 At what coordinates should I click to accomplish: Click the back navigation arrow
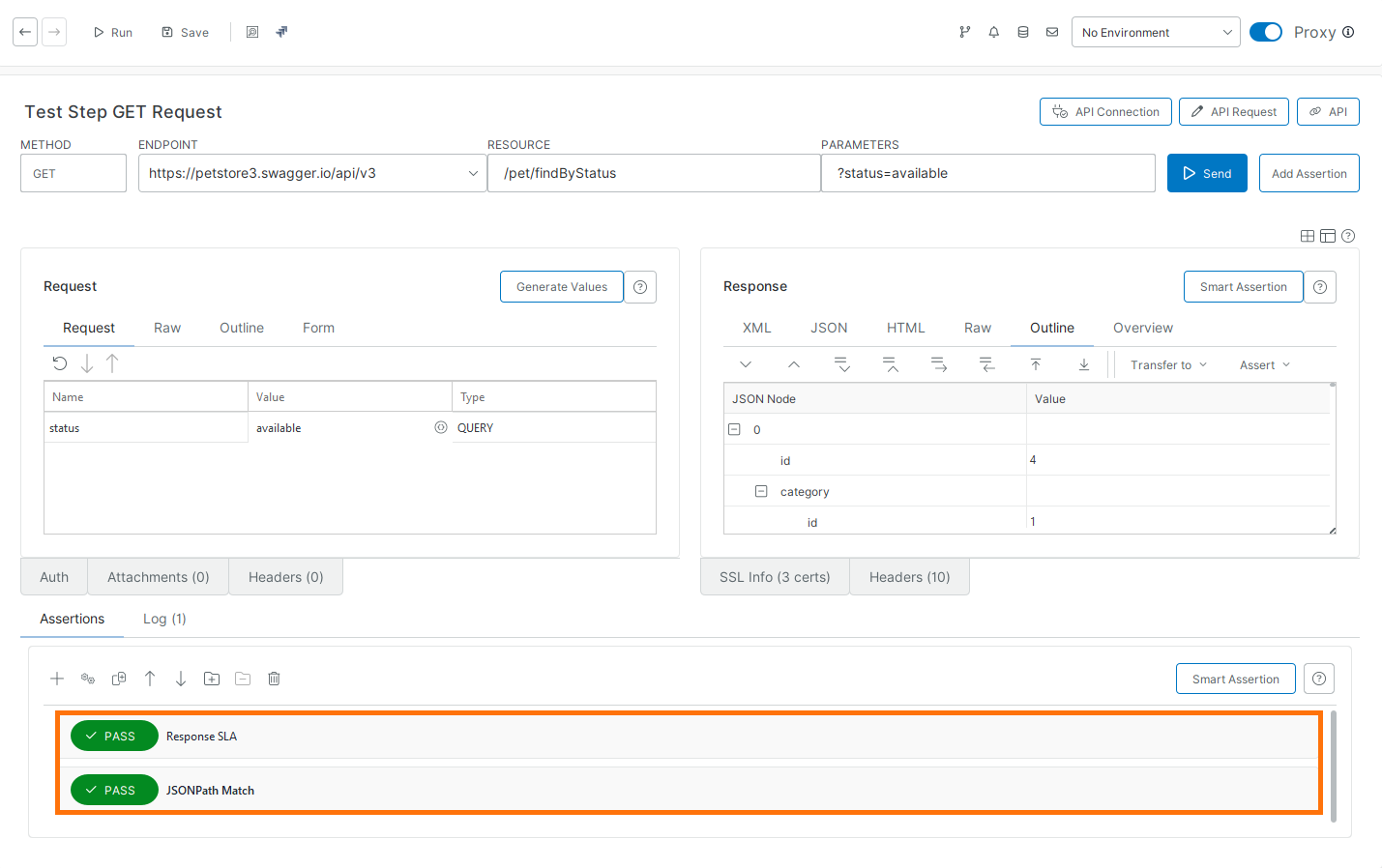pyautogui.click(x=25, y=32)
